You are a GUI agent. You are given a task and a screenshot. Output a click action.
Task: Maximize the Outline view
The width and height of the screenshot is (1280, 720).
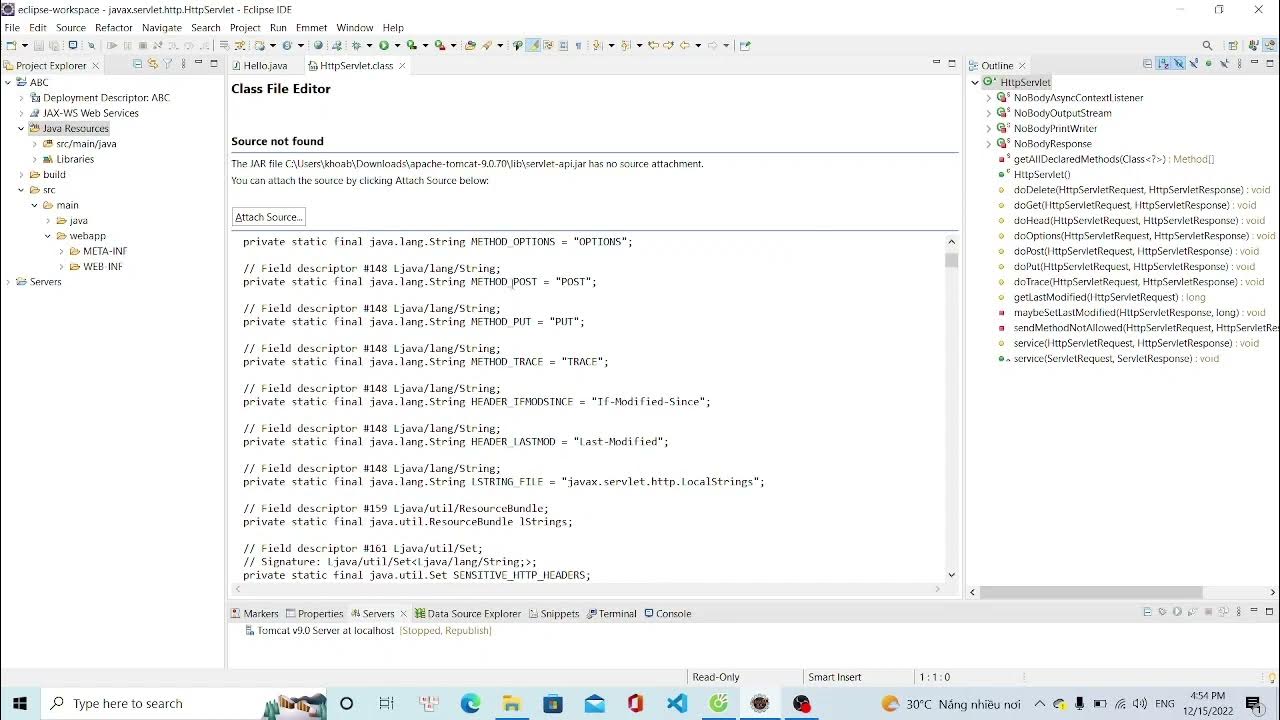(1270, 63)
